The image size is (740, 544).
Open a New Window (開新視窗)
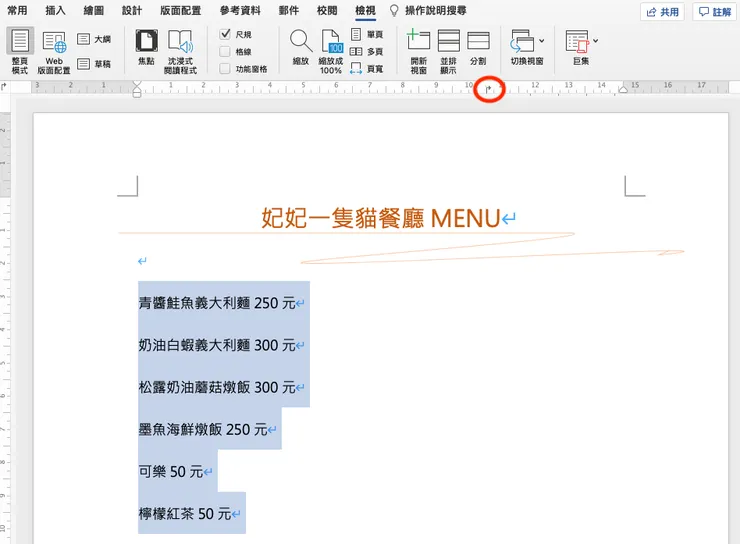[x=419, y=51]
